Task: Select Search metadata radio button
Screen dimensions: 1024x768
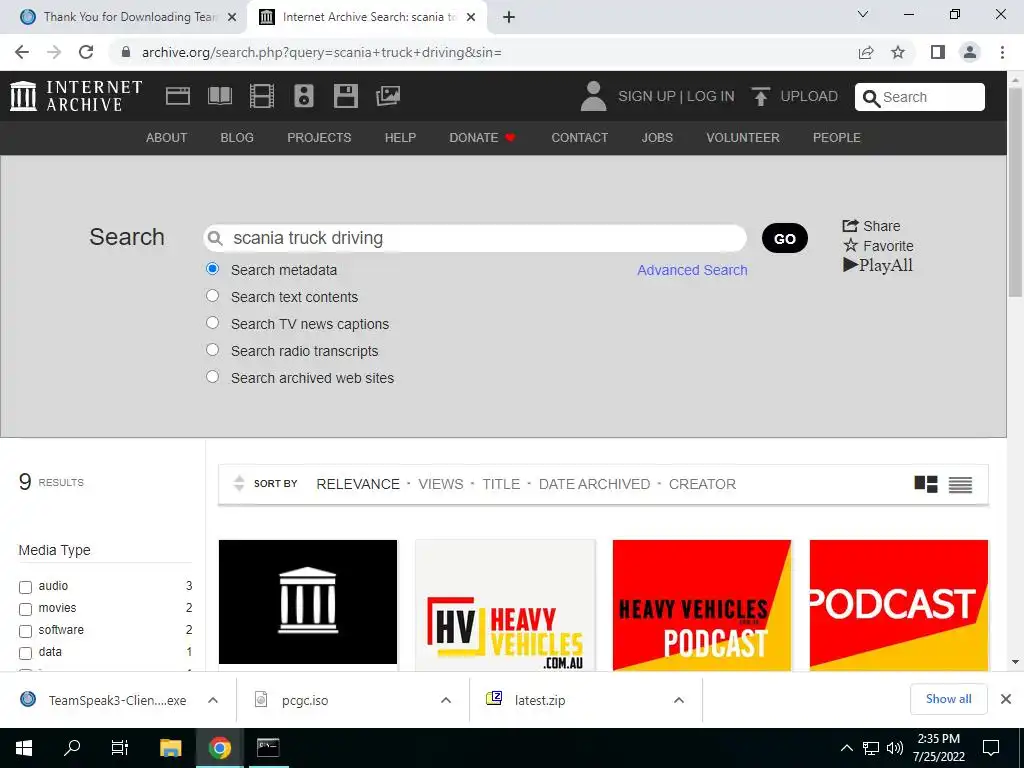Action: 212,269
